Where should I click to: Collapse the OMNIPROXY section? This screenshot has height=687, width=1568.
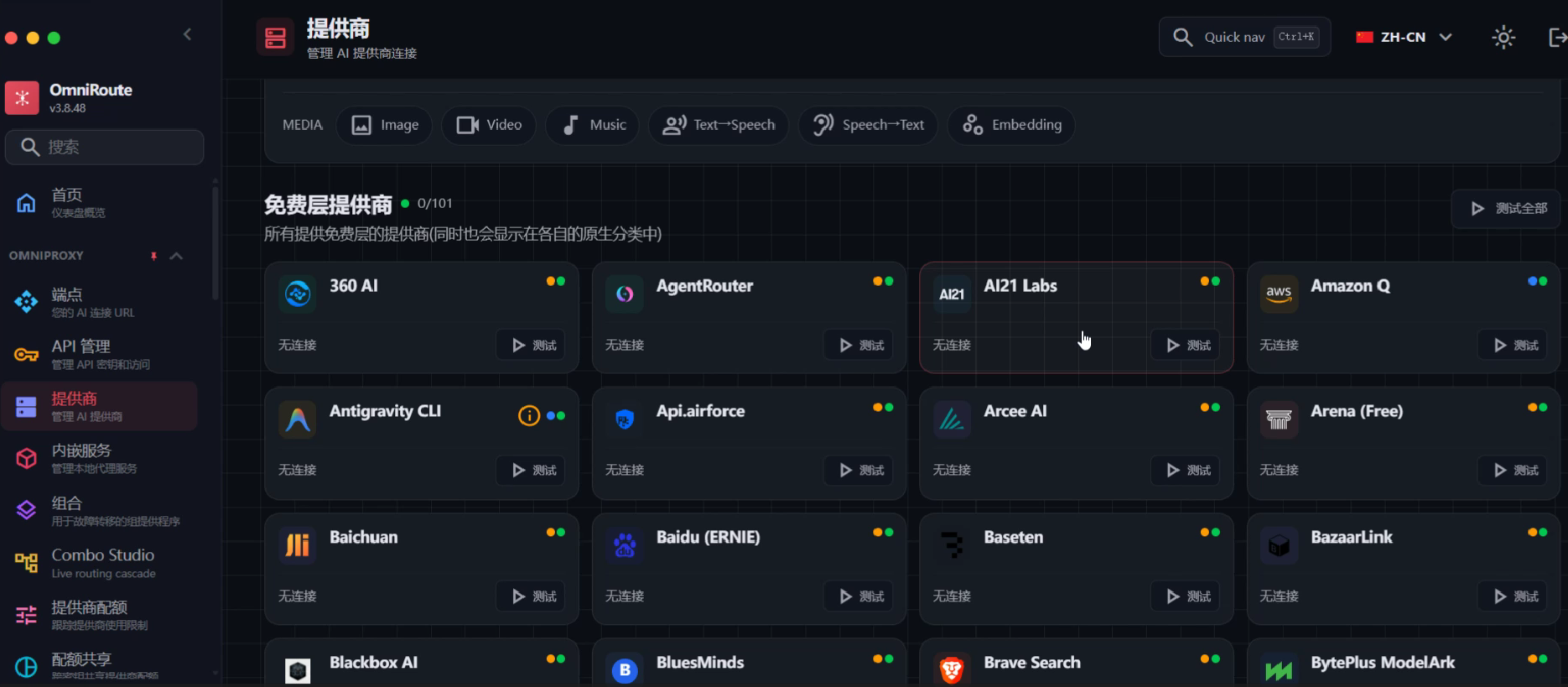176,256
